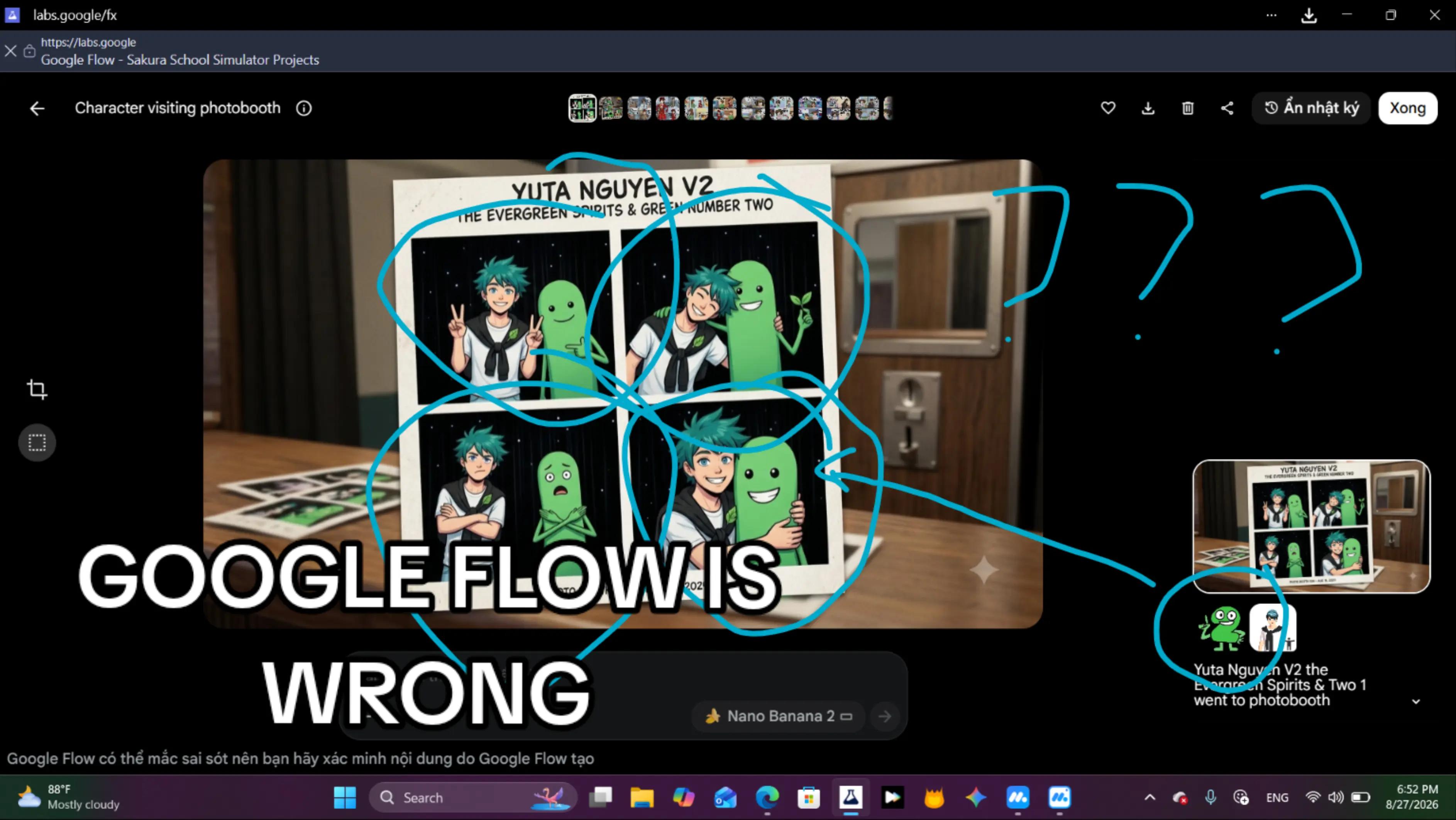Open Copilot from the taskbar
1456x820 pixels.
coord(684,797)
